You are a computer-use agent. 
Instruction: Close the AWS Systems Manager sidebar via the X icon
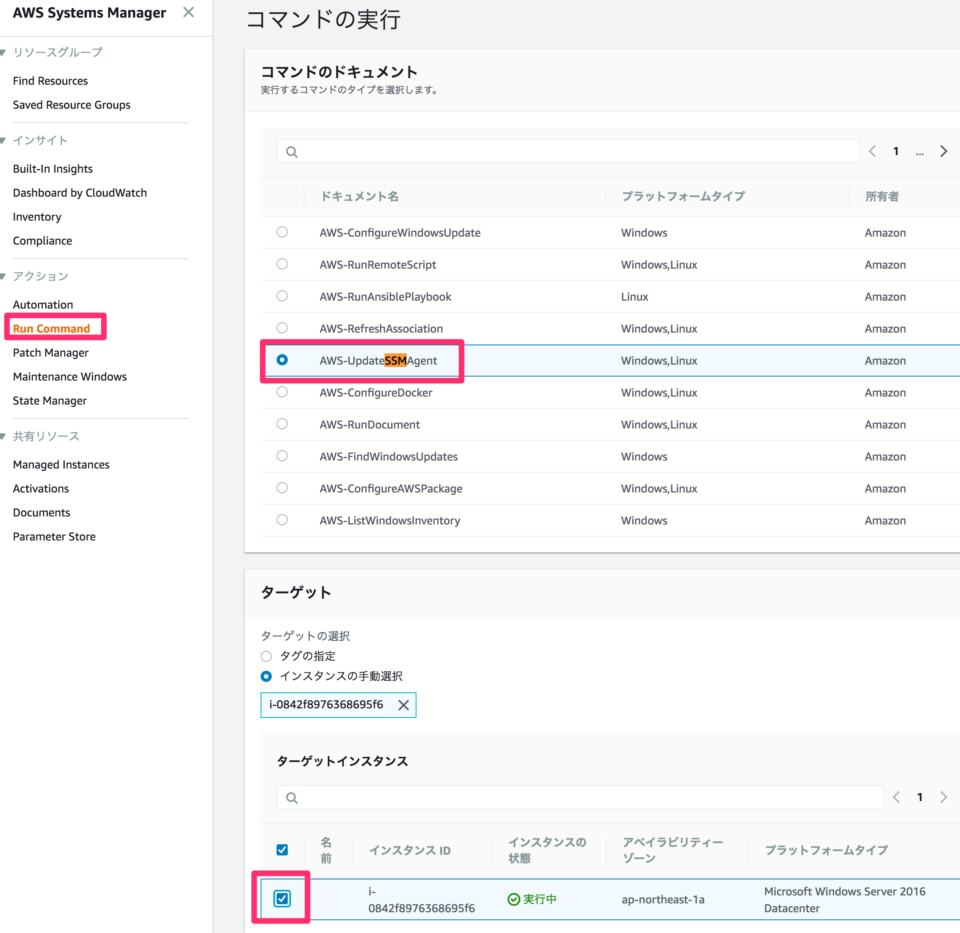[187, 13]
